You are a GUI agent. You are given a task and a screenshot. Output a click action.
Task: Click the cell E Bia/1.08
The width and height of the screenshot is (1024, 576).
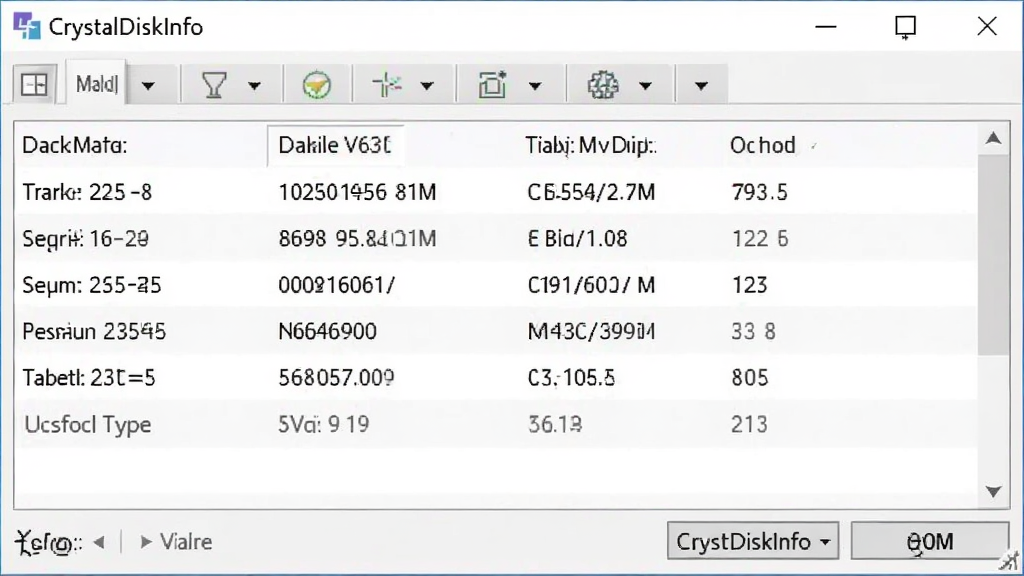pyautogui.click(x=577, y=238)
